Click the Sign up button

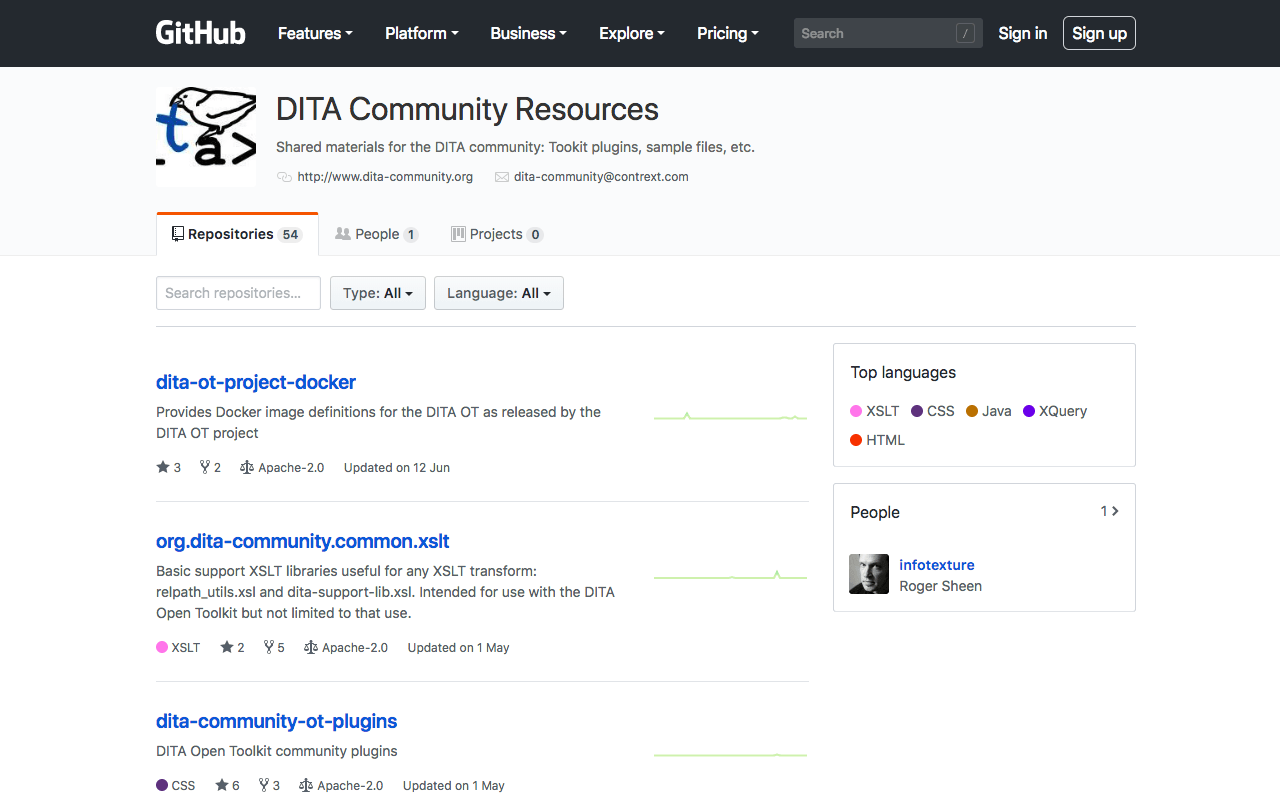point(1099,33)
